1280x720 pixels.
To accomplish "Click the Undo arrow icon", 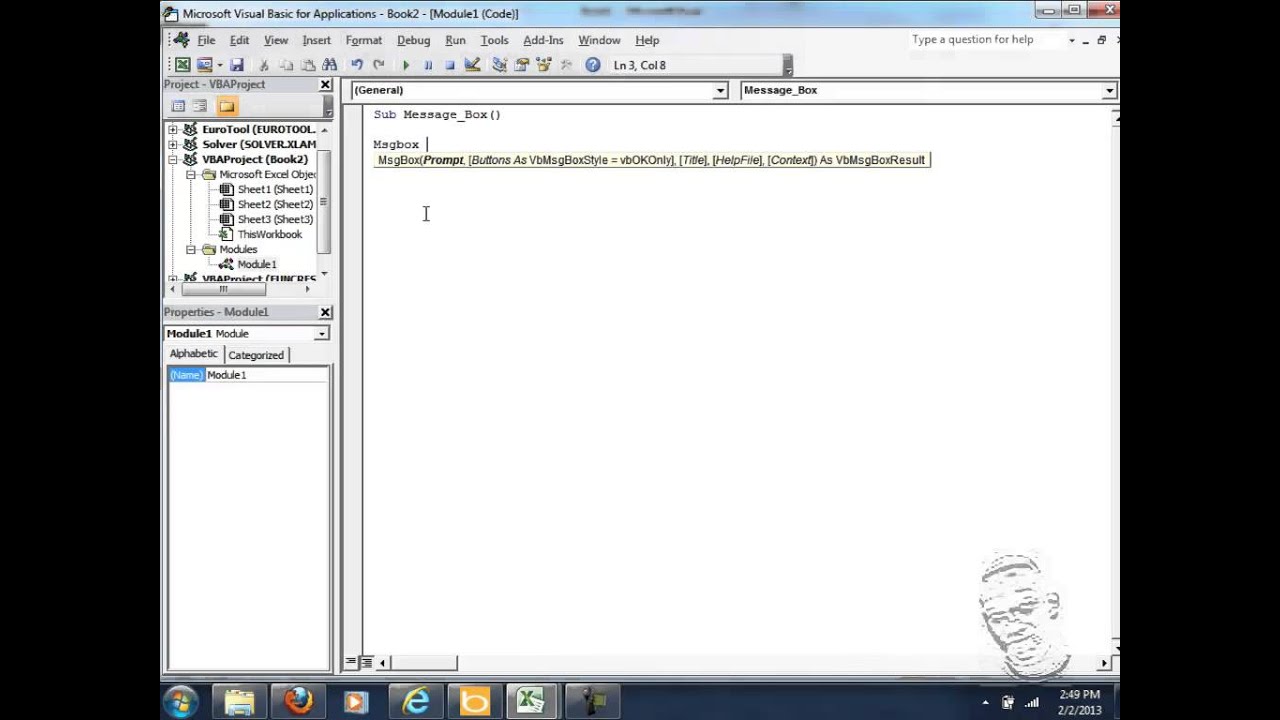I will click(356, 65).
